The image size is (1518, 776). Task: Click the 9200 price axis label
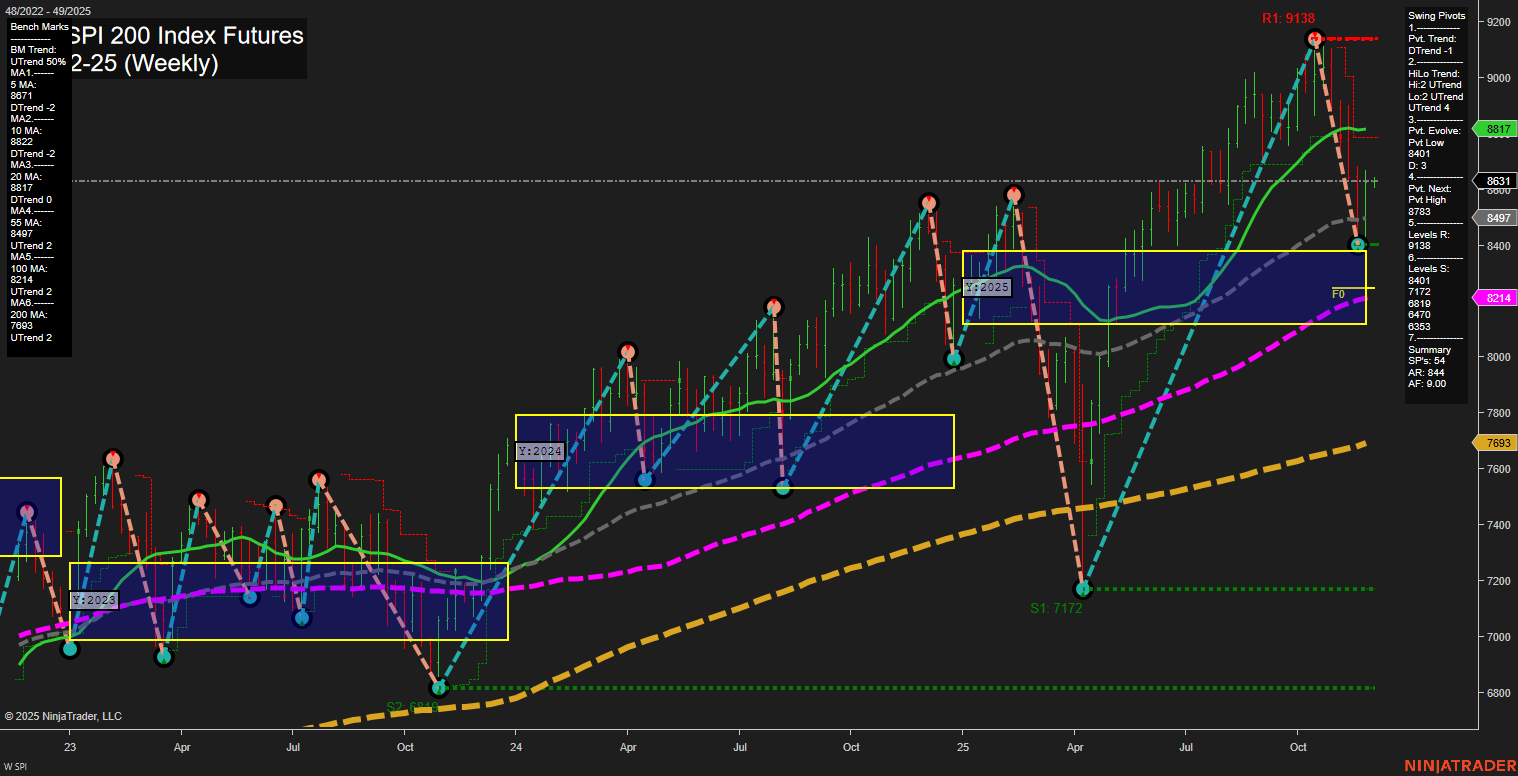[1498, 21]
